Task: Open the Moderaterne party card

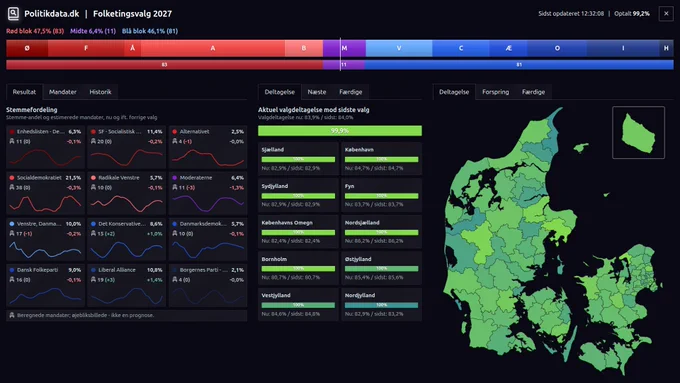Action: 208,193
